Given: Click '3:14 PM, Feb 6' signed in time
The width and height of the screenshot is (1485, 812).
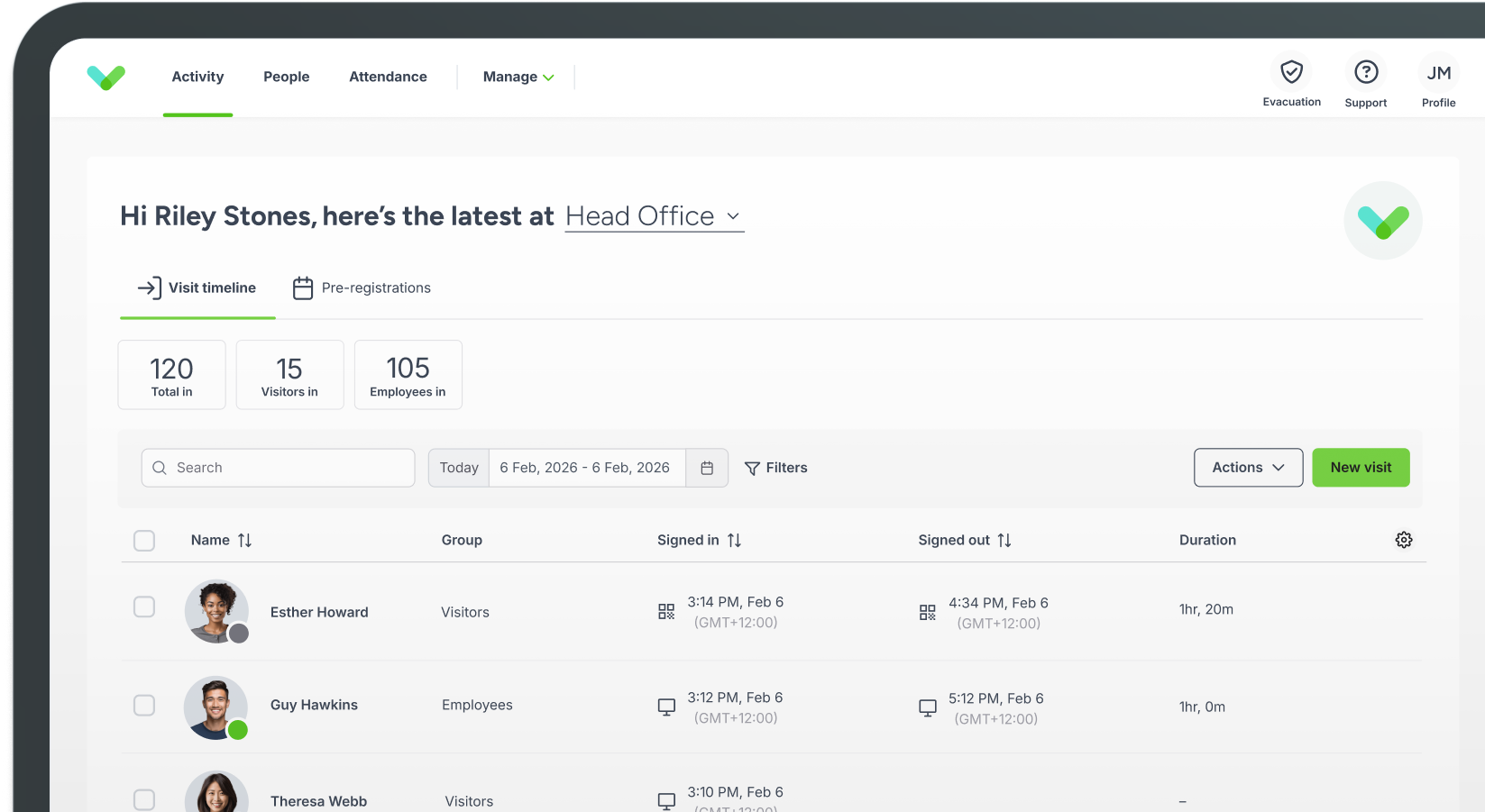Looking at the screenshot, I should click(x=735, y=603).
